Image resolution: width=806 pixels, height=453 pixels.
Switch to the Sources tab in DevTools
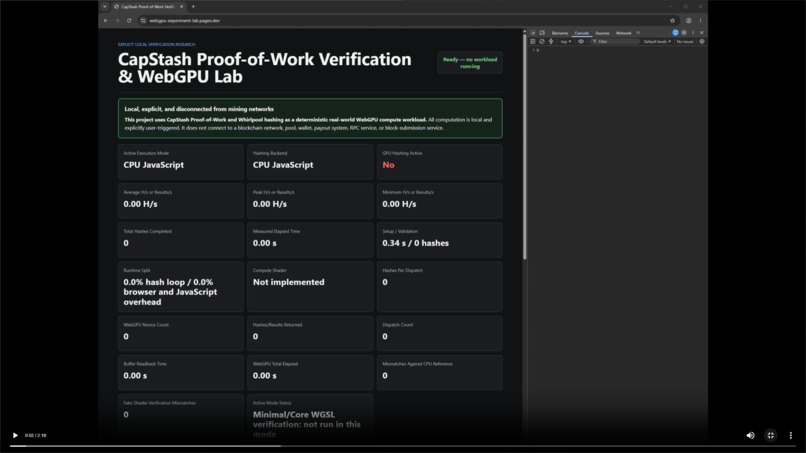[602, 33]
